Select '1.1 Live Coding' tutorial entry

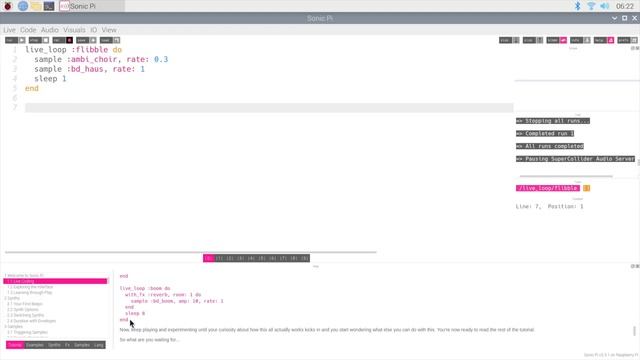pos(56,281)
